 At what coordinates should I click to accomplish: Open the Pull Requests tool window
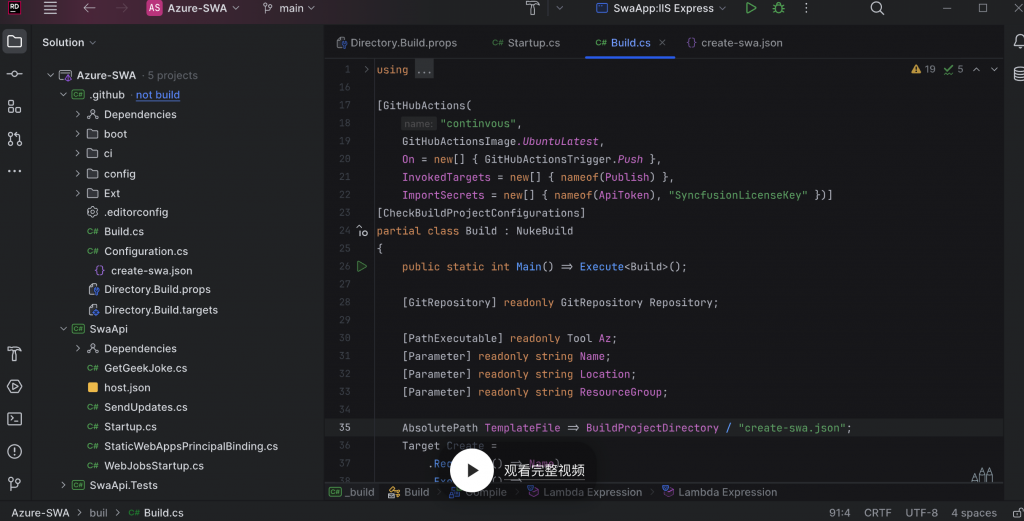point(14,138)
